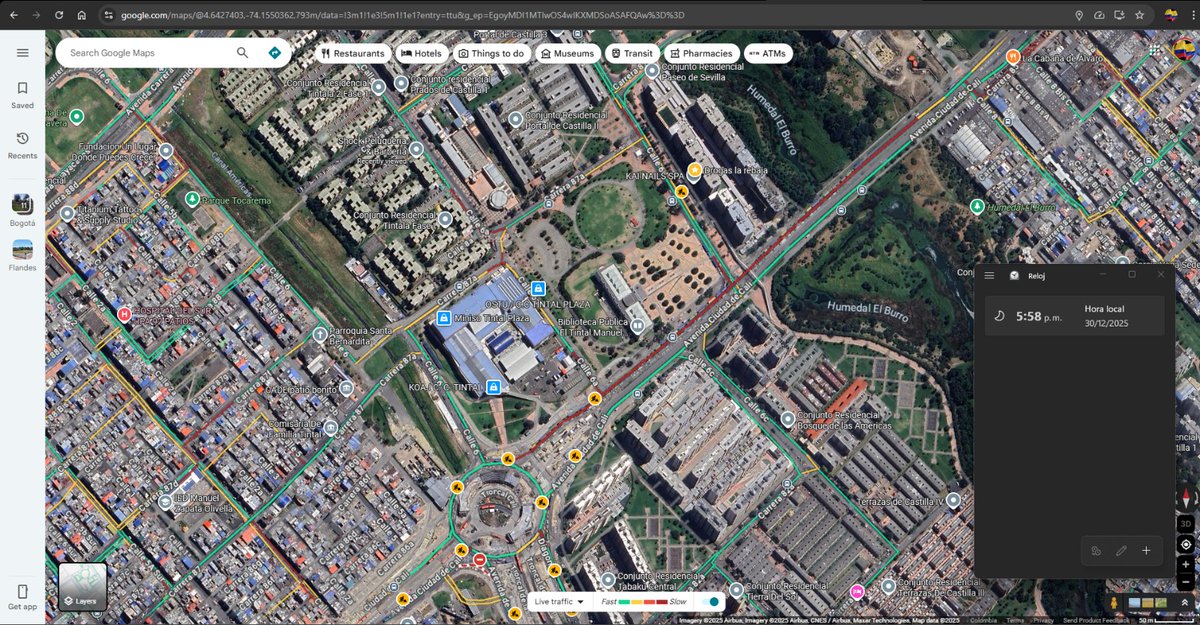
Task: Select the Biblioteca Pública El Tintal pin
Action: point(637,325)
